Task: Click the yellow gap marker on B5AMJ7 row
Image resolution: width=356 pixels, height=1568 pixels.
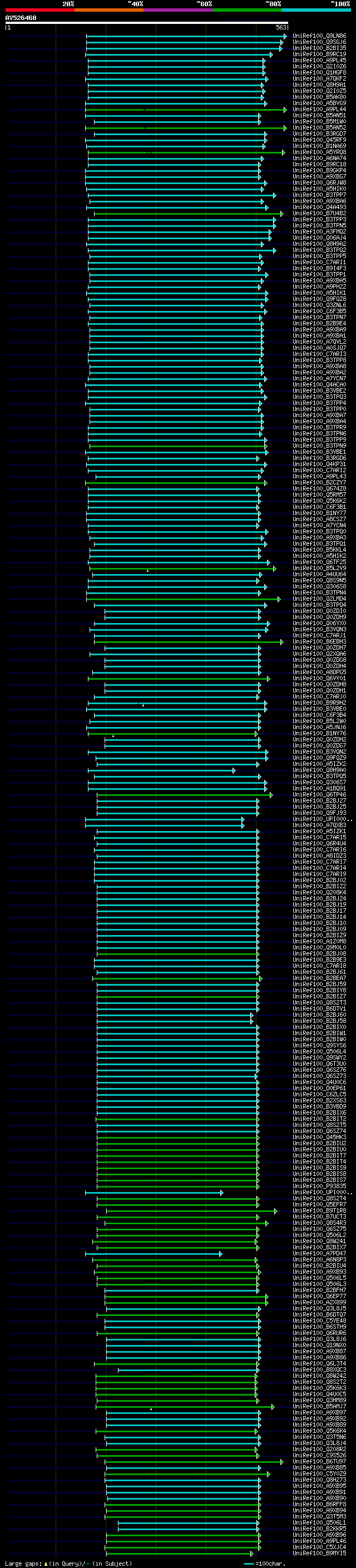Action: point(151,1409)
